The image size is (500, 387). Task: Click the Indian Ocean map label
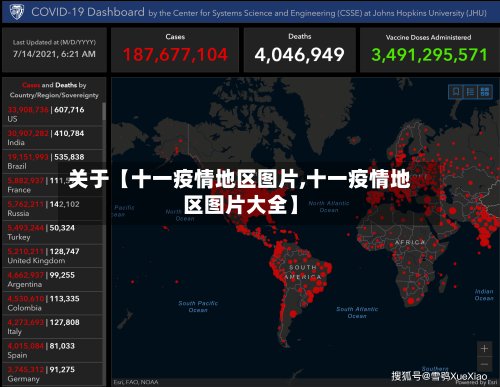(x=484, y=295)
